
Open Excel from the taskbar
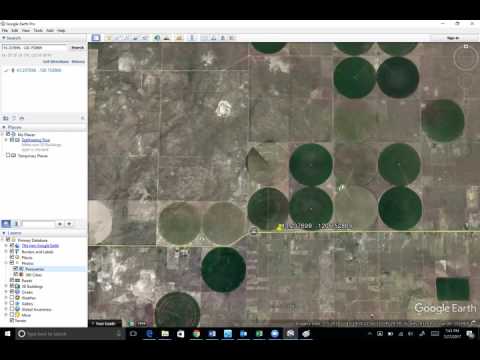click(259, 333)
